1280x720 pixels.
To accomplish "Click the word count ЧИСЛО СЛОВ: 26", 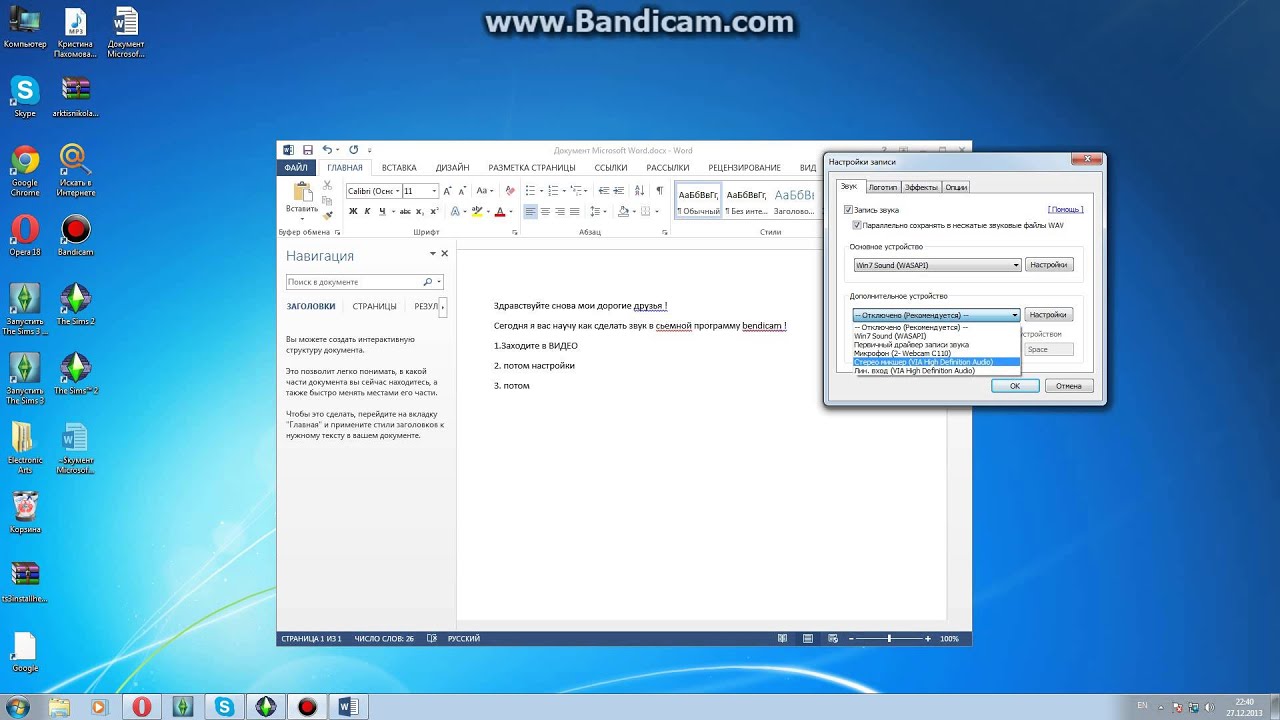I will click(x=384, y=638).
